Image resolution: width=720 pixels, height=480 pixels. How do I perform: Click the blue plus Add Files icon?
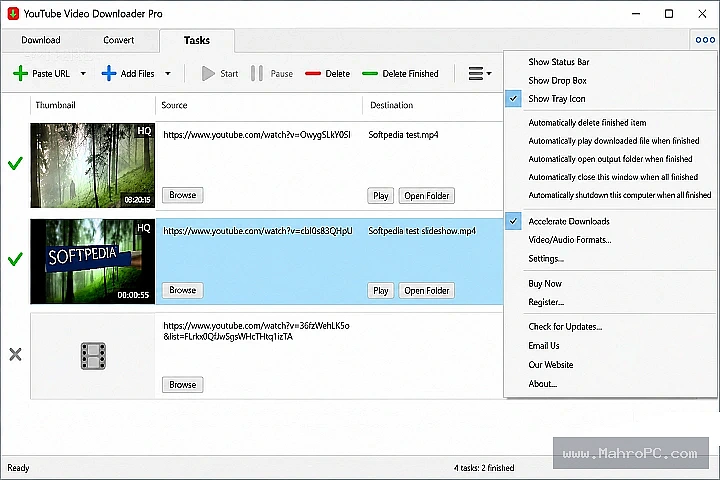coord(109,73)
